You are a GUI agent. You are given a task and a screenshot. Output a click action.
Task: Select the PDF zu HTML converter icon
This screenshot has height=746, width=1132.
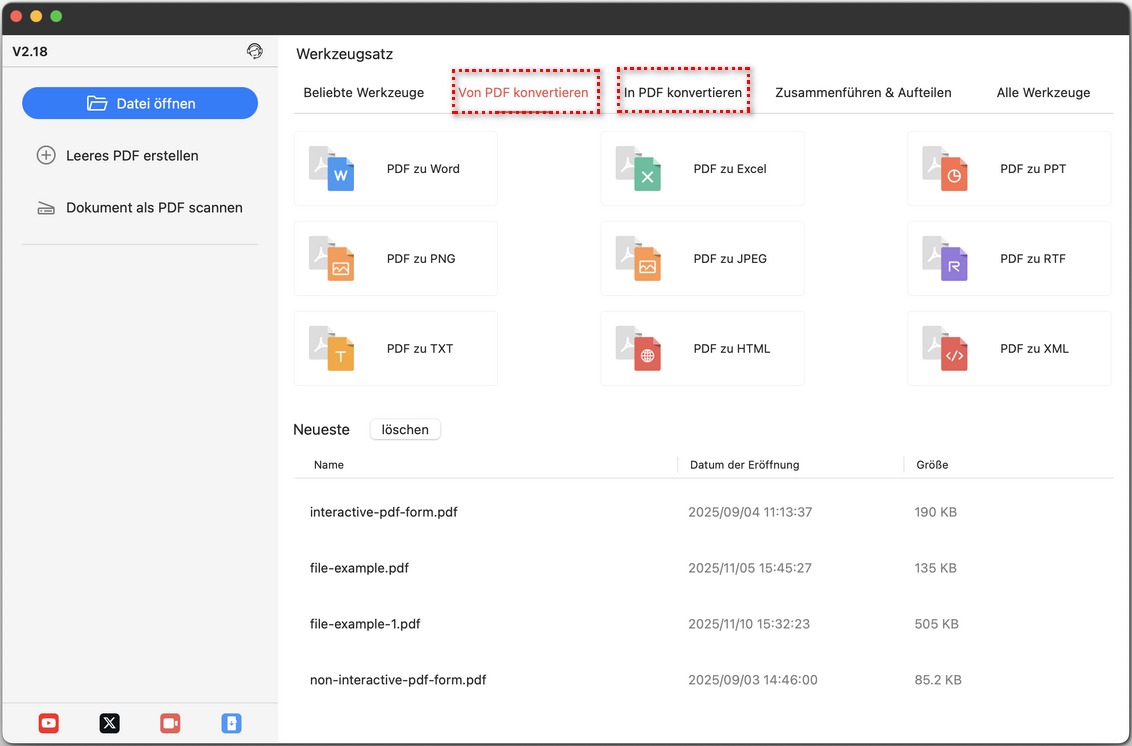[639, 349]
